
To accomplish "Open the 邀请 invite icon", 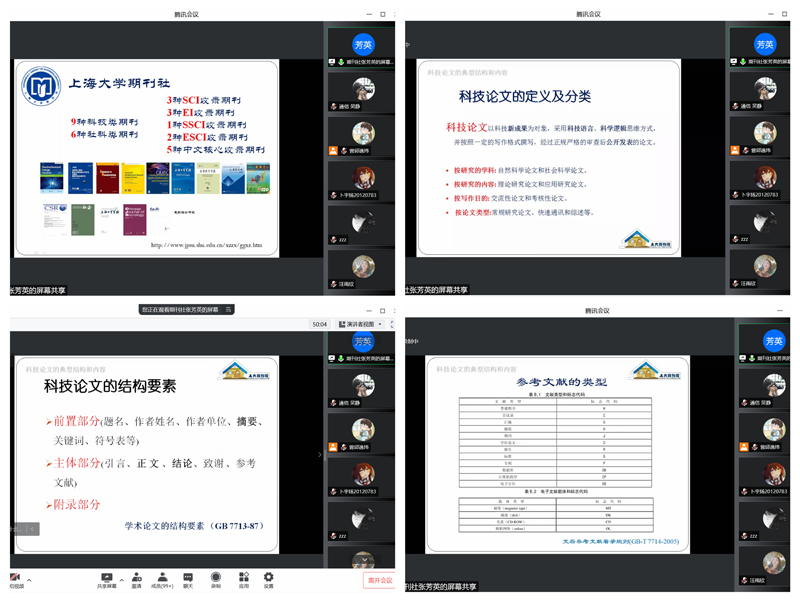I will [x=136, y=577].
